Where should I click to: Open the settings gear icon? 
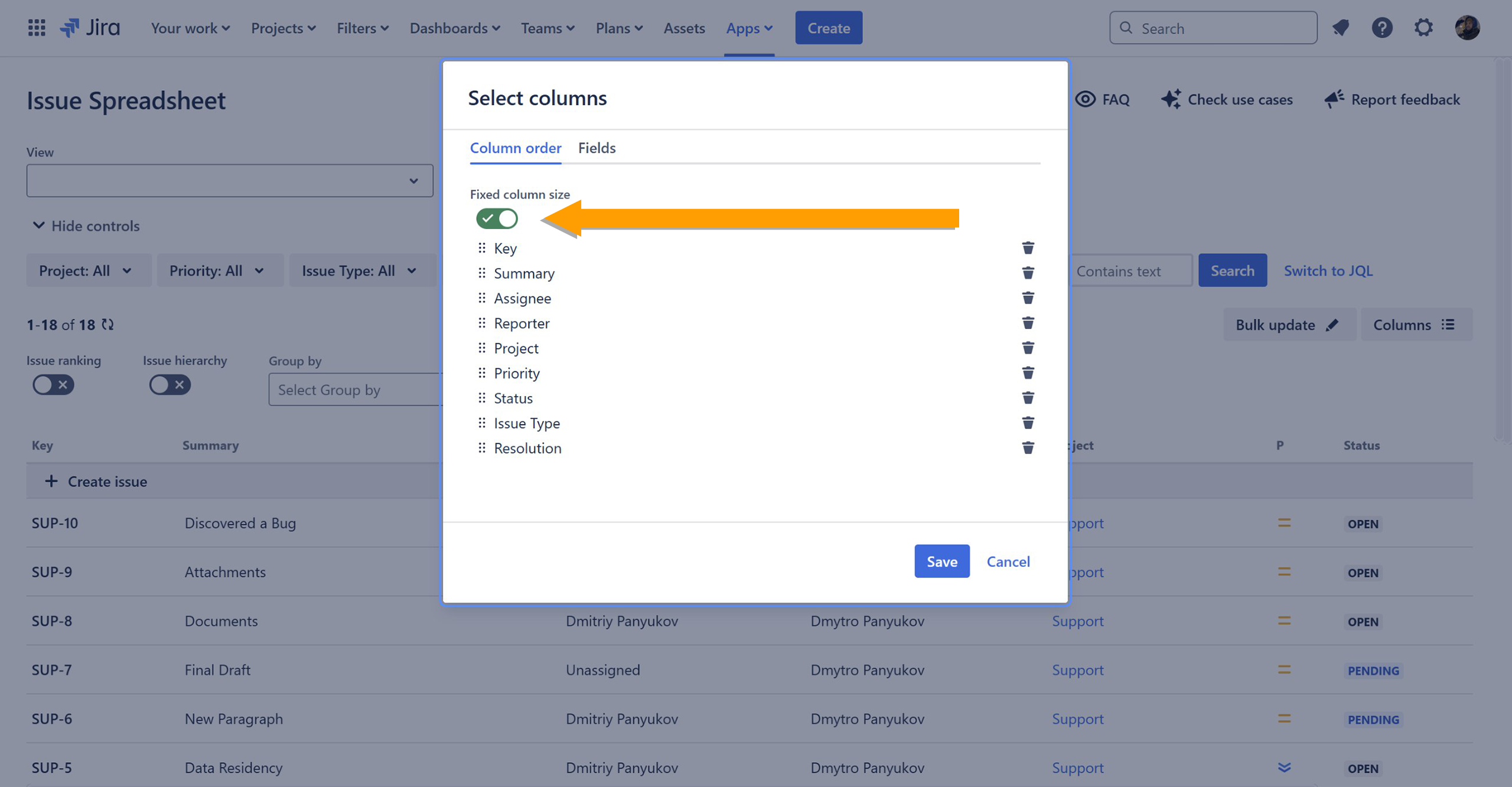coord(1423,28)
